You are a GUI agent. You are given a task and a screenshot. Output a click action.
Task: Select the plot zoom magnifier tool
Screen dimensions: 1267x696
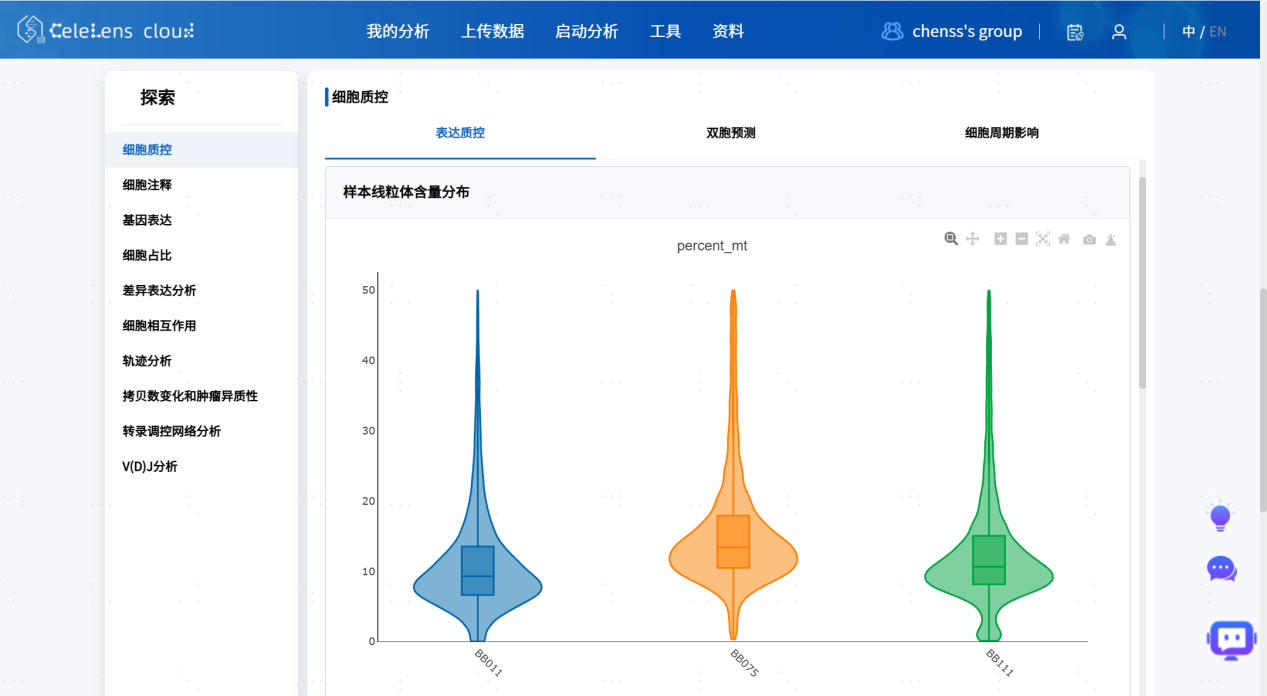951,239
